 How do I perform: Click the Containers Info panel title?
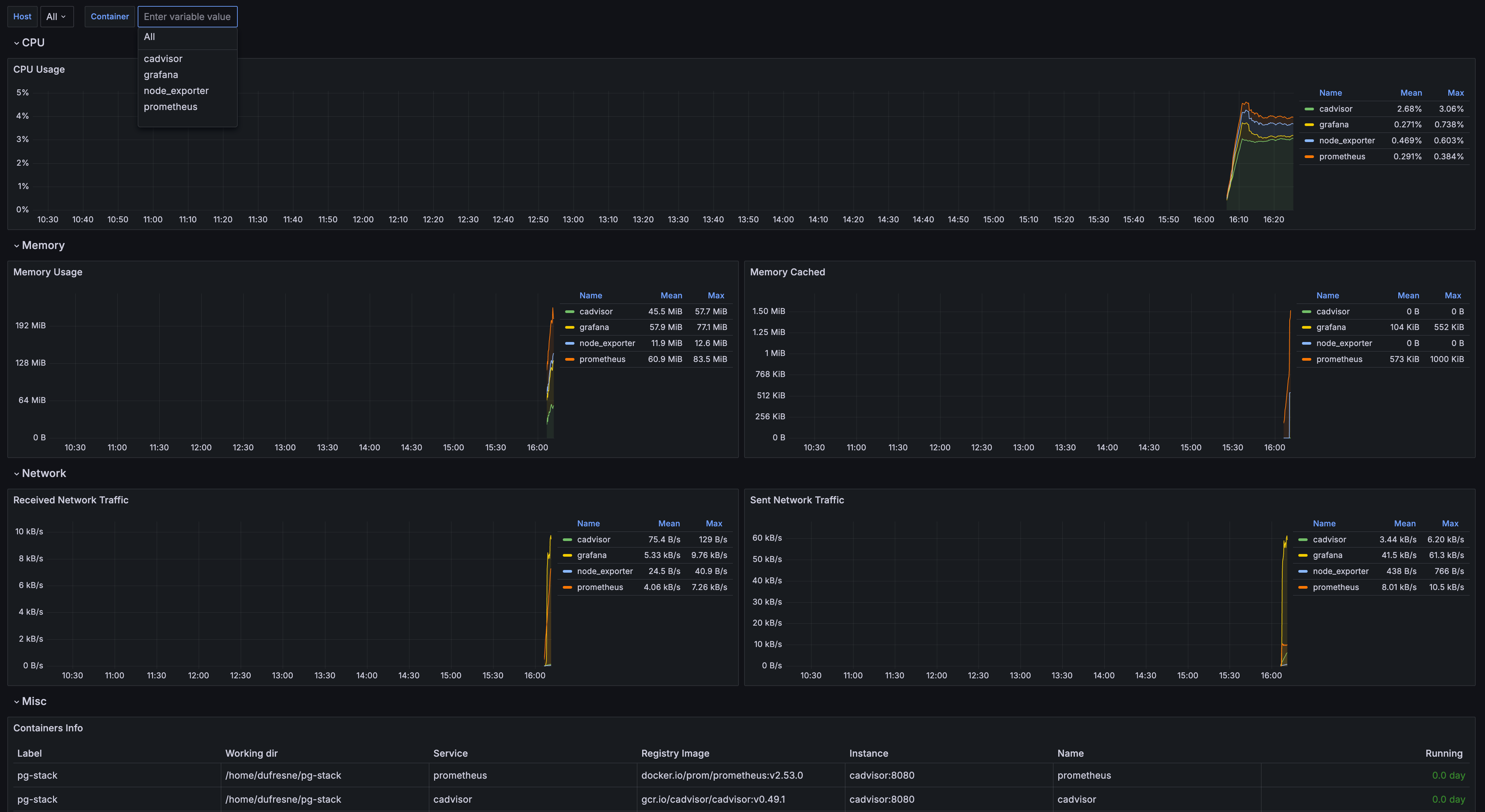click(x=48, y=728)
